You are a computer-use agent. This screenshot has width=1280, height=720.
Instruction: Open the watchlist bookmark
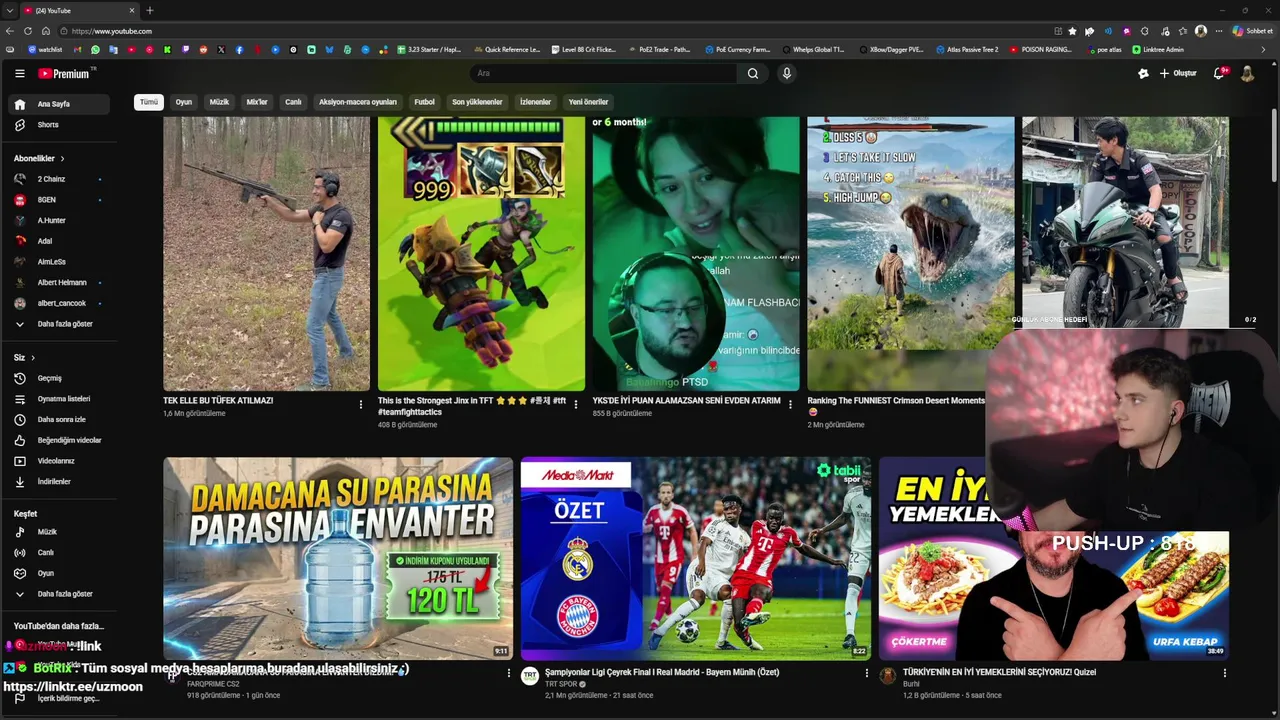tap(45, 49)
